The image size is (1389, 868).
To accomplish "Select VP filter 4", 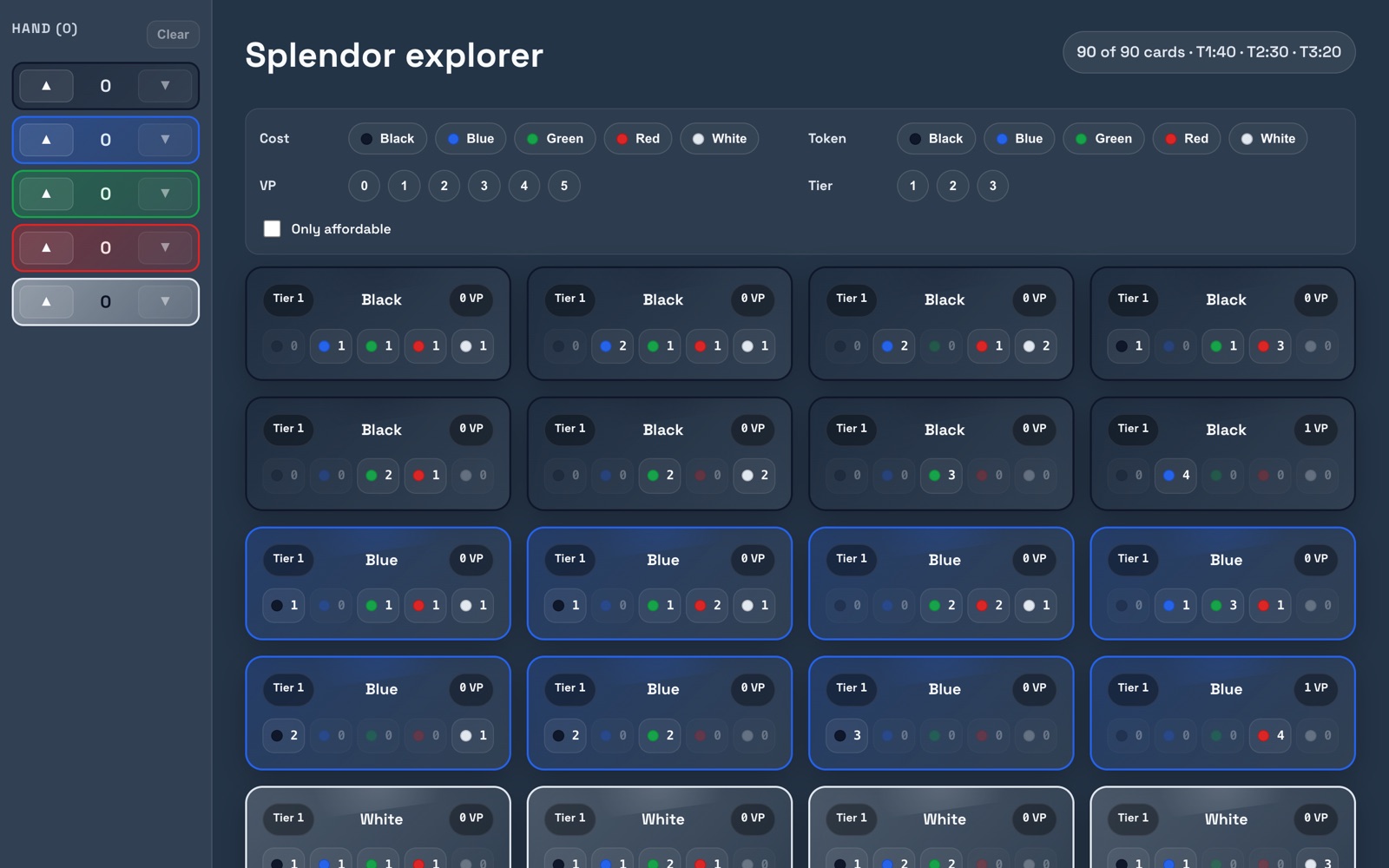I will tap(524, 186).
